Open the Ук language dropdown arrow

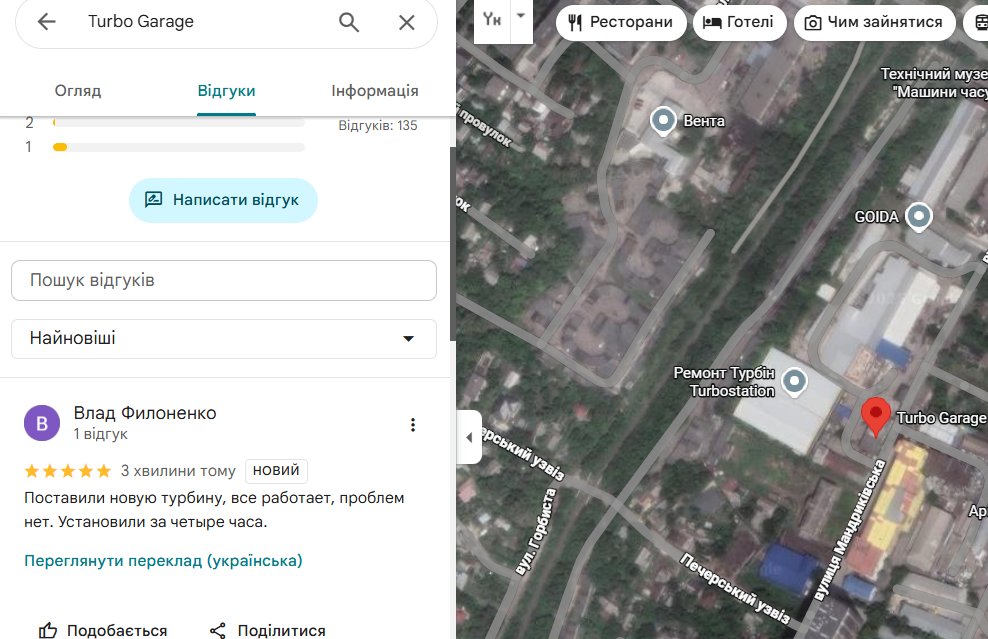[x=521, y=16]
